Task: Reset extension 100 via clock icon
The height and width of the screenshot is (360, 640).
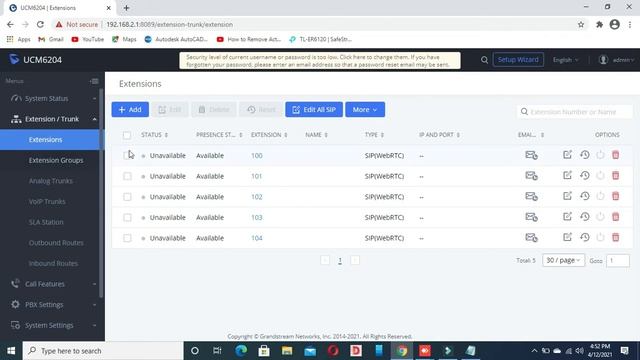Action: click(x=584, y=155)
